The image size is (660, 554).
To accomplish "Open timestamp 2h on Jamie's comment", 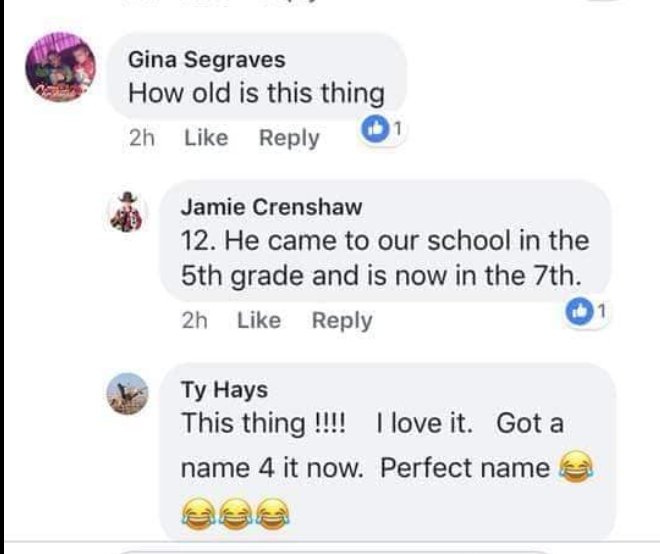I will pos(194,320).
